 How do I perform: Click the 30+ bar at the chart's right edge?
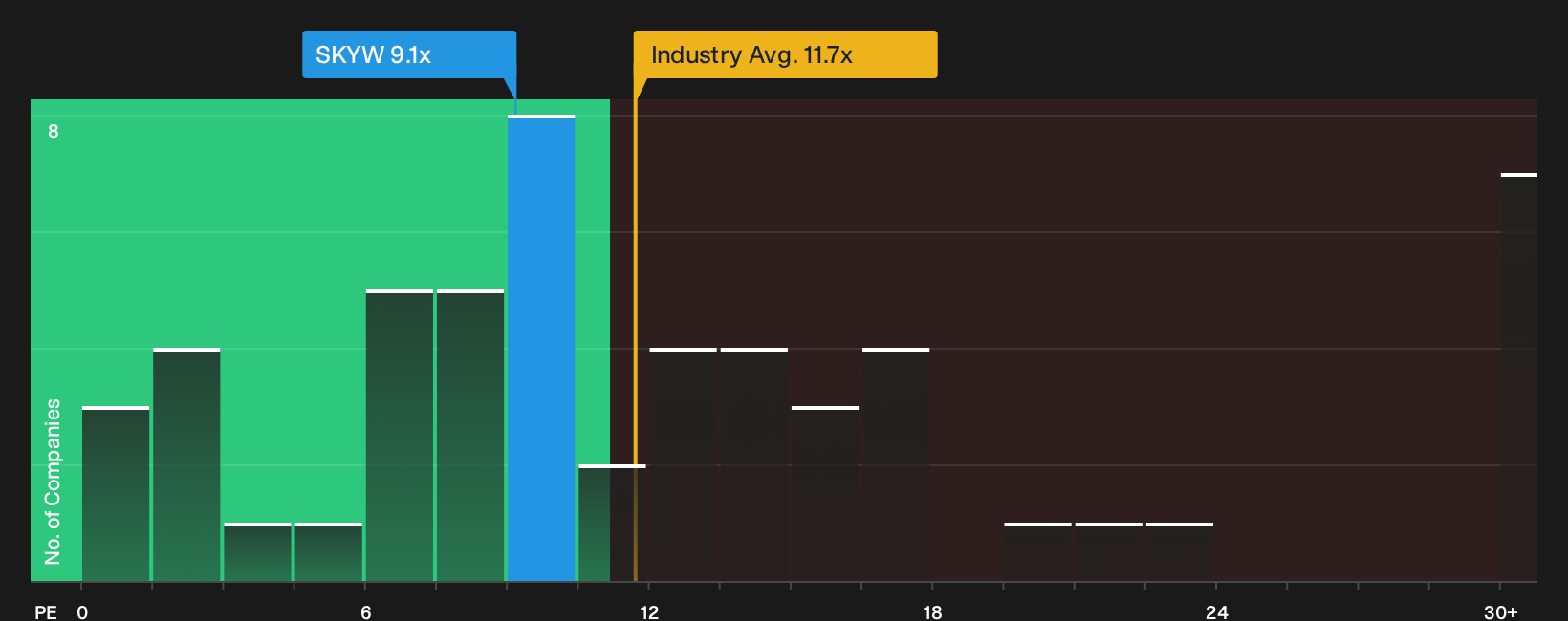tap(1519, 377)
